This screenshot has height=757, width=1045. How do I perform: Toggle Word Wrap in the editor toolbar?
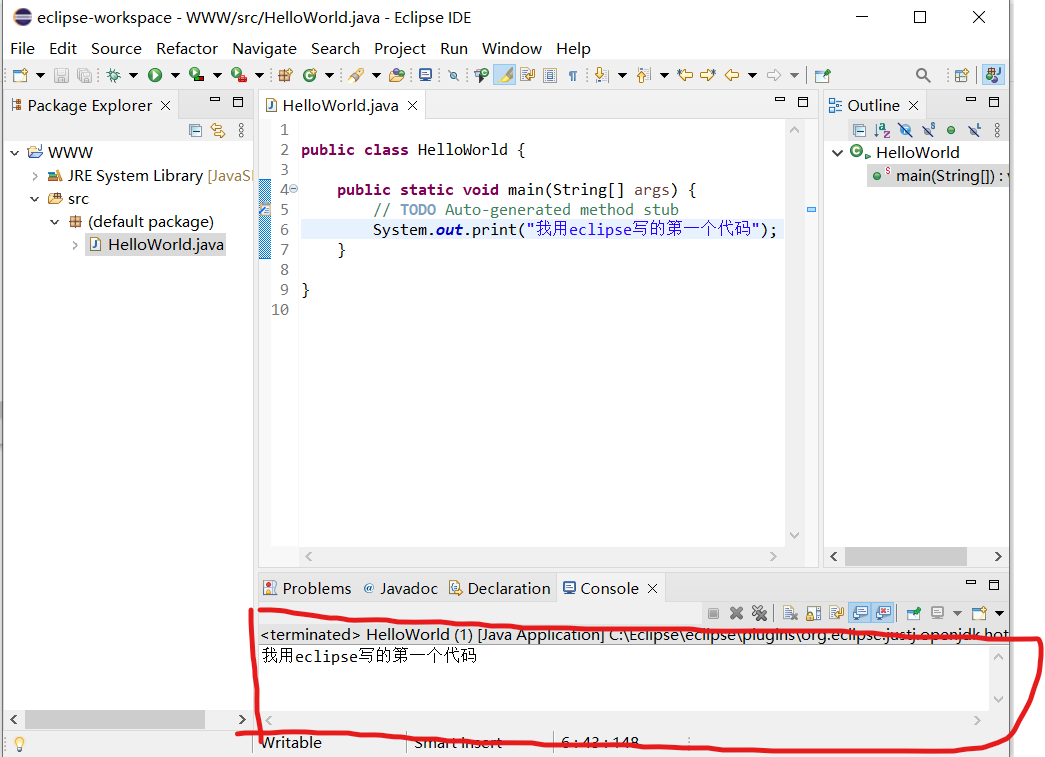528,75
